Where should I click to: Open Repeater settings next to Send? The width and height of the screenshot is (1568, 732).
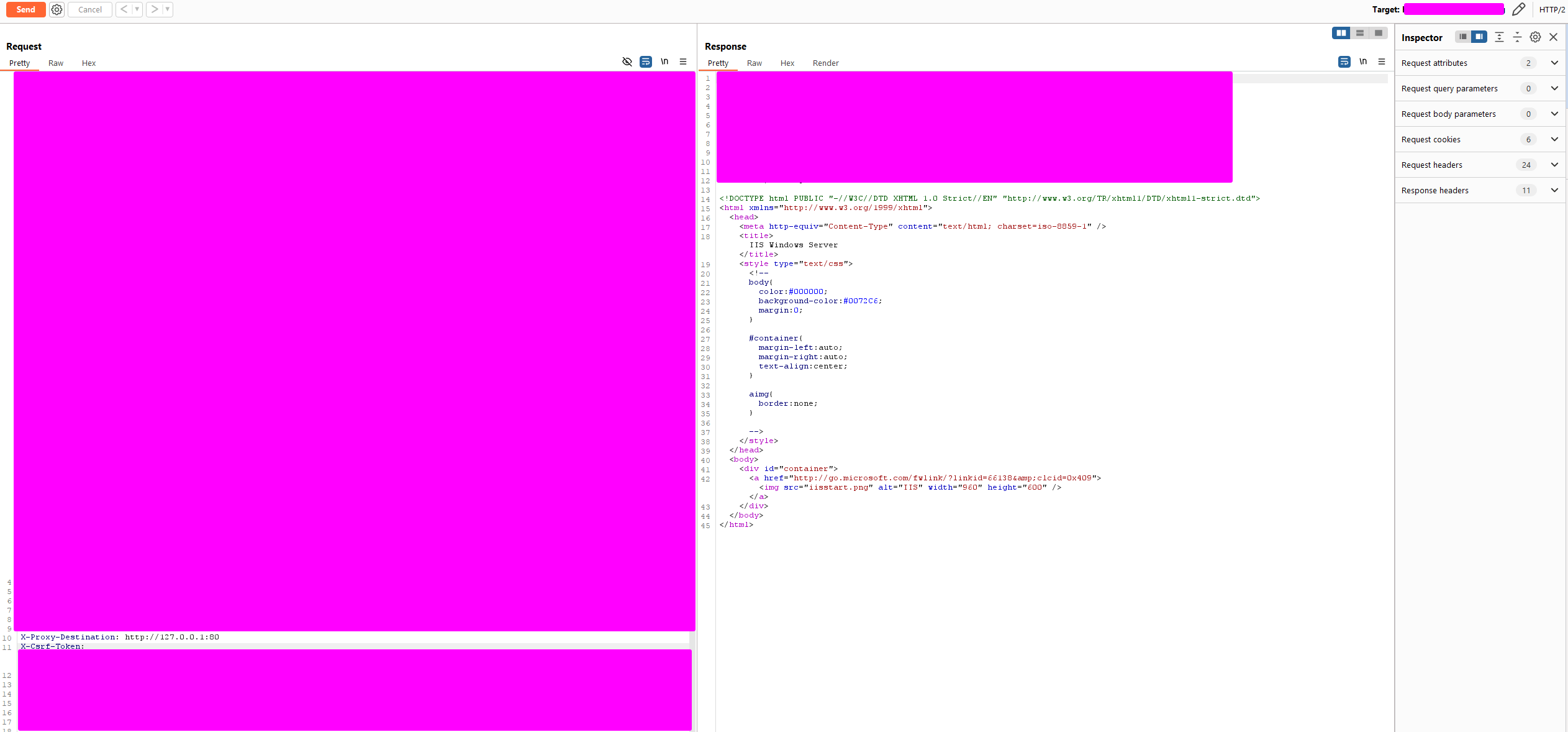(x=56, y=9)
